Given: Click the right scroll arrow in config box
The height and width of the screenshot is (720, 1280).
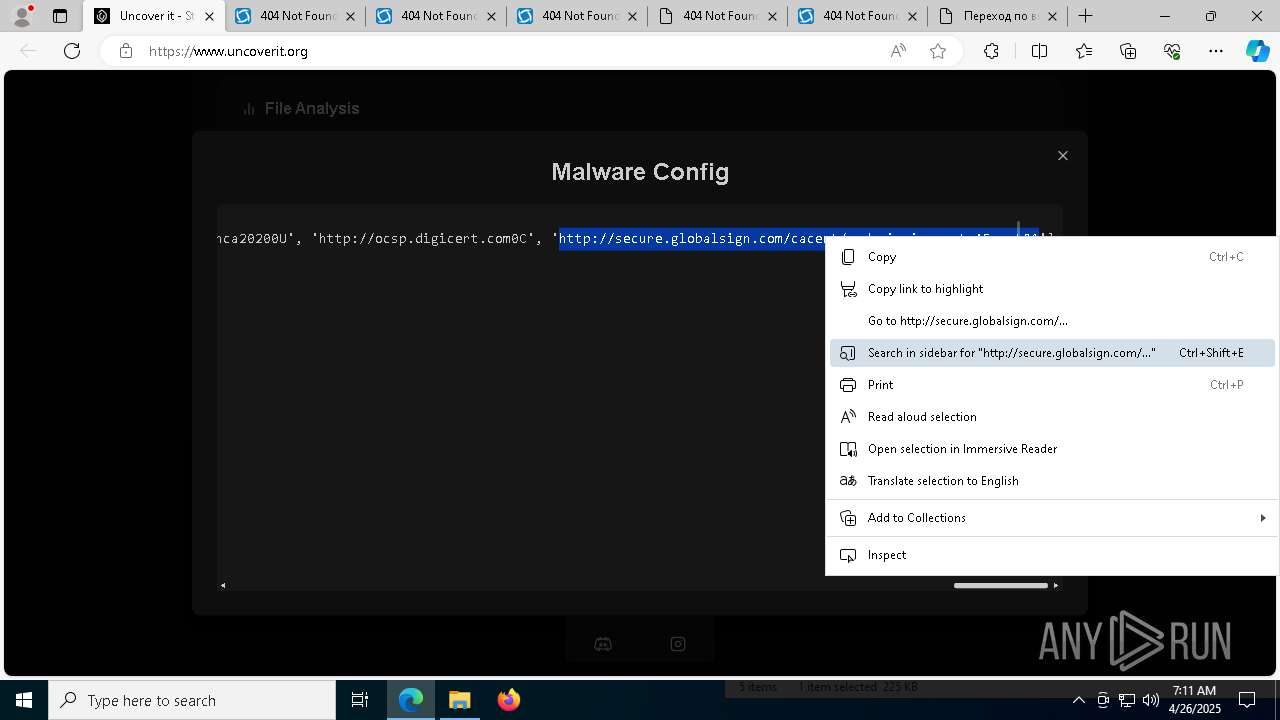Looking at the screenshot, I should (x=1056, y=585).
